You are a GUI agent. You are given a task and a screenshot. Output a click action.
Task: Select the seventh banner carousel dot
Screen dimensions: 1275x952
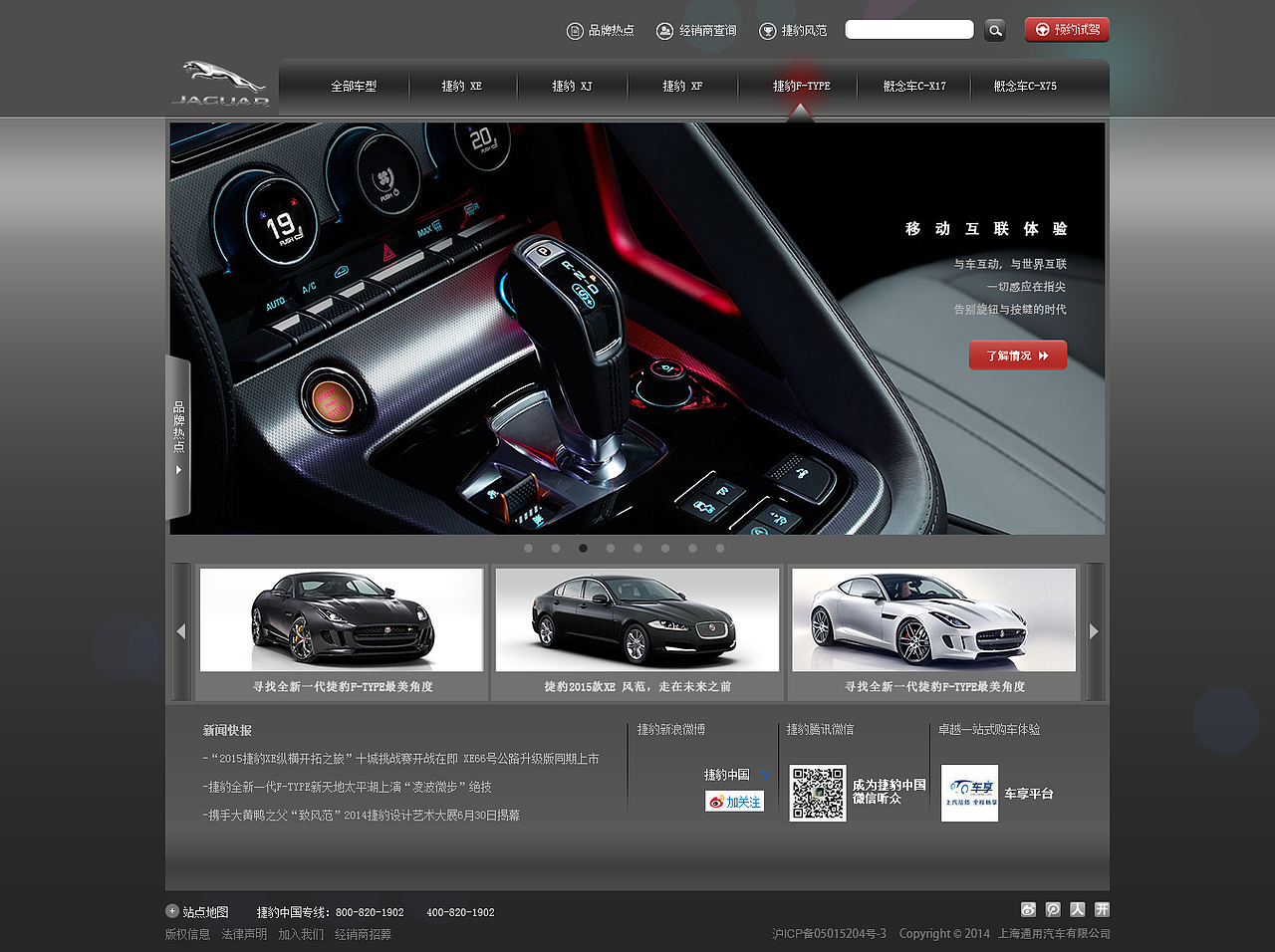tap(692, 548)
